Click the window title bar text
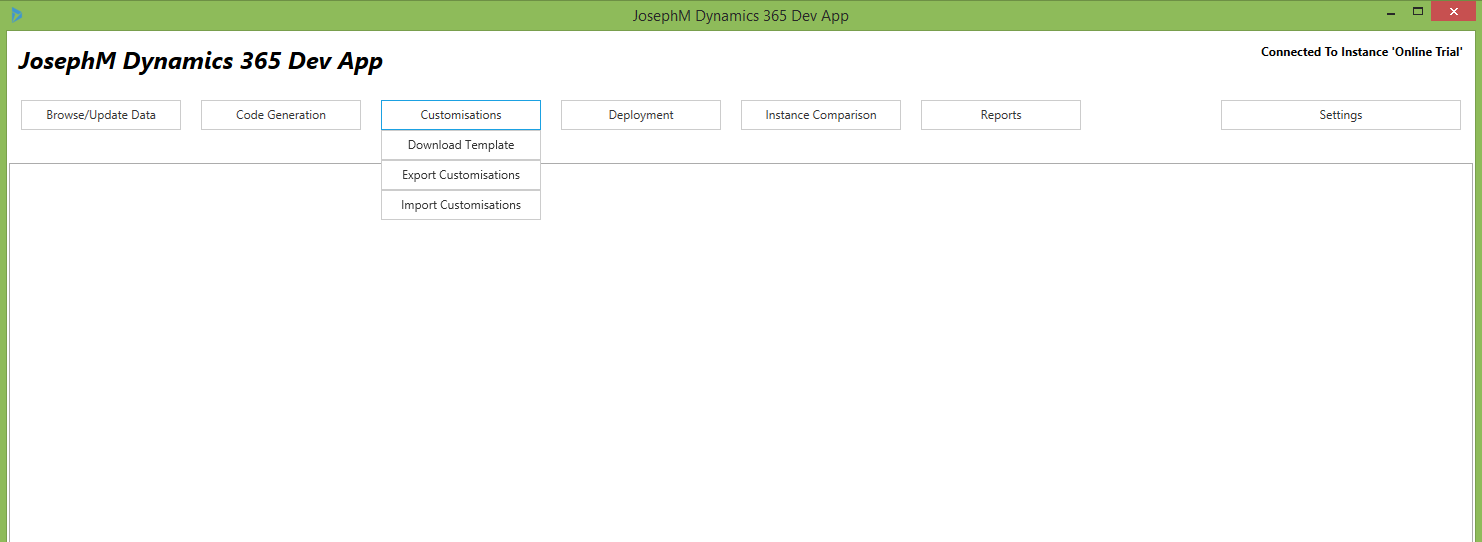The width and height of the screenshot is (1482, 542). pos(740,15)
